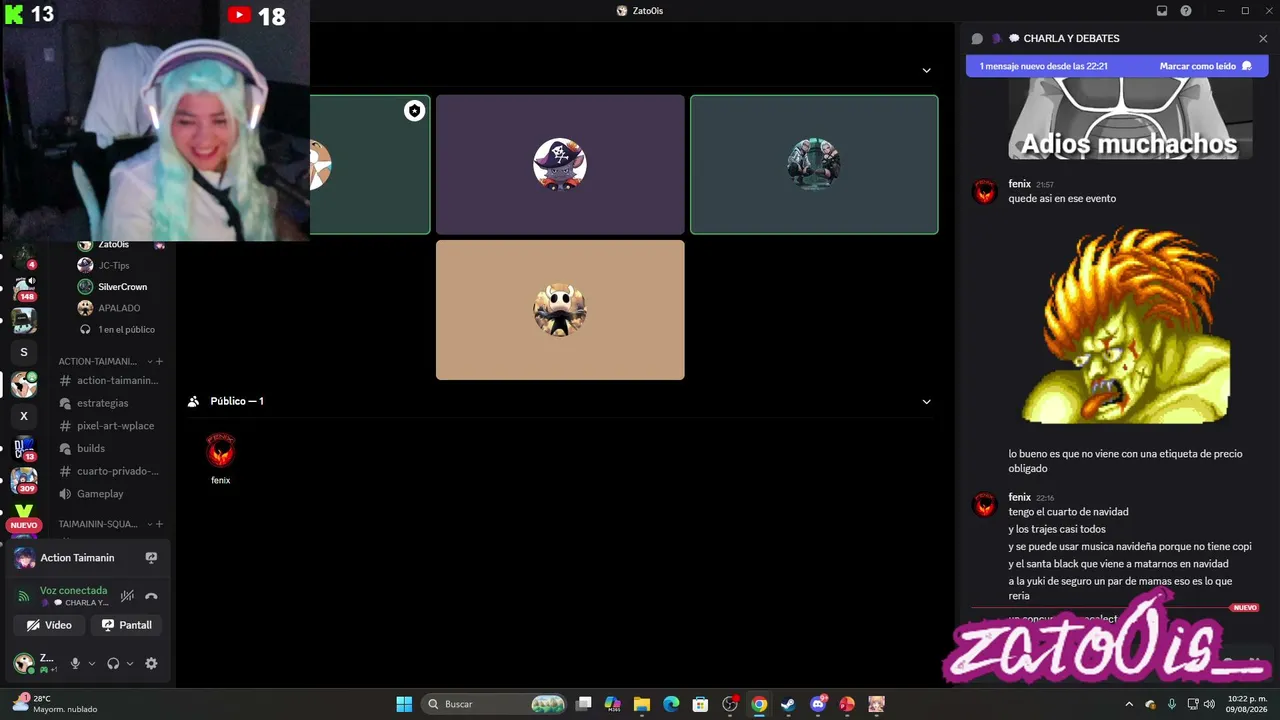This screenshot has height=720, width=1280.
Task: Open user profile panel avatar
Action: 23,663
